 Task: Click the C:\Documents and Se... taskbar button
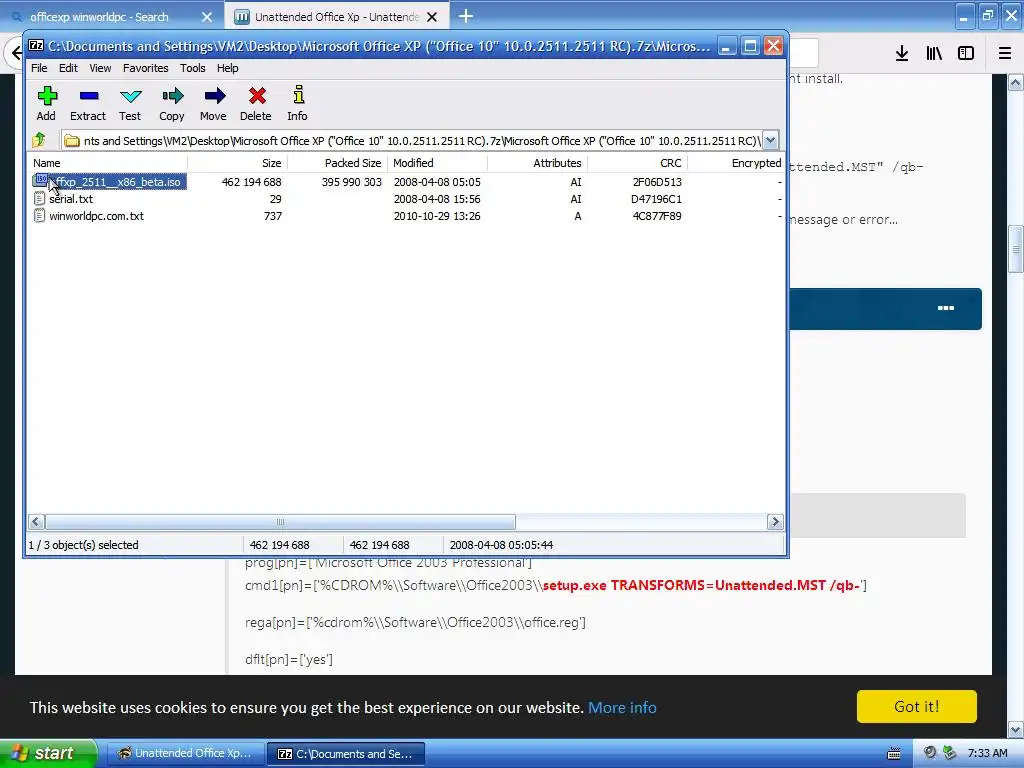tap(346, 754)
